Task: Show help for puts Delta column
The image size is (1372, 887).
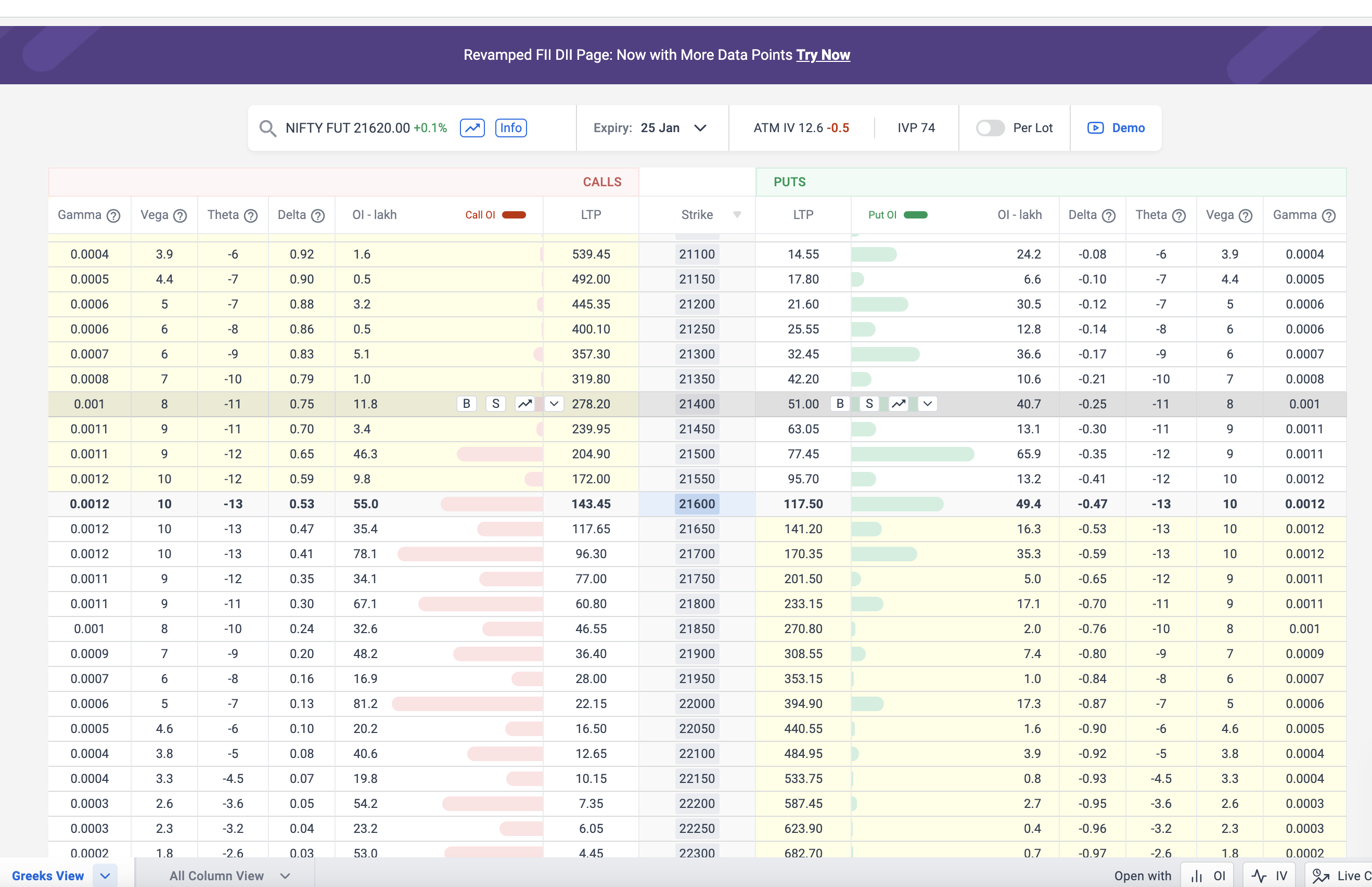Action: click(1109, 215)
